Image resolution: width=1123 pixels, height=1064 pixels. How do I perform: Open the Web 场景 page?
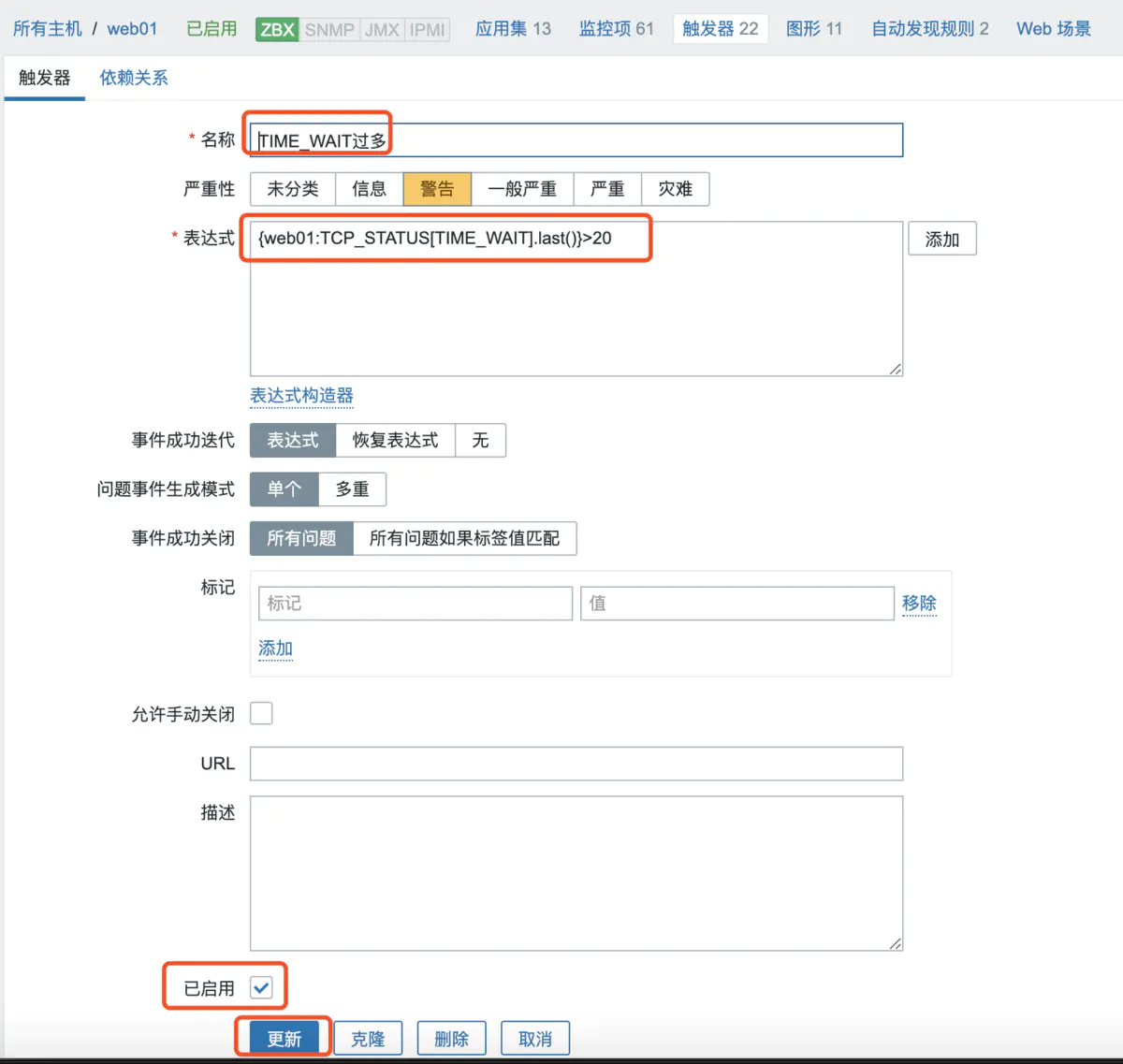tap(1052, 28)
